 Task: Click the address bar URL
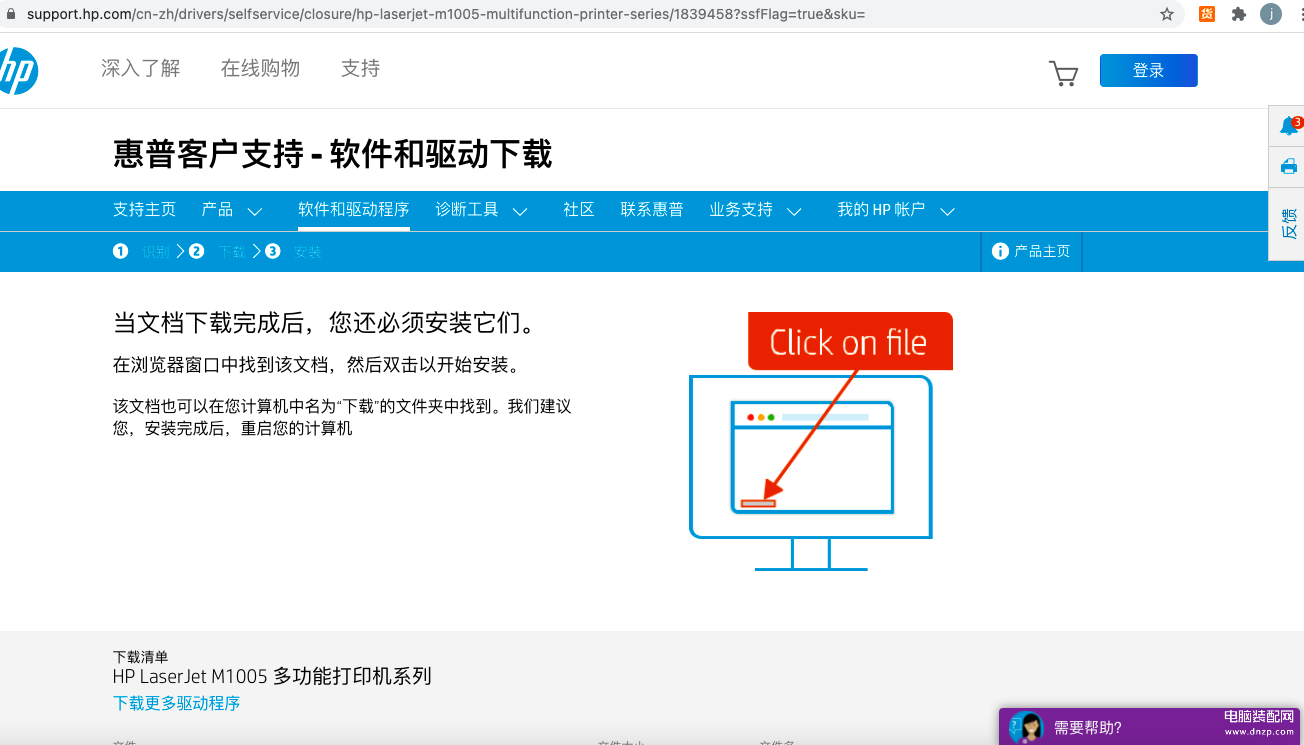446,14
